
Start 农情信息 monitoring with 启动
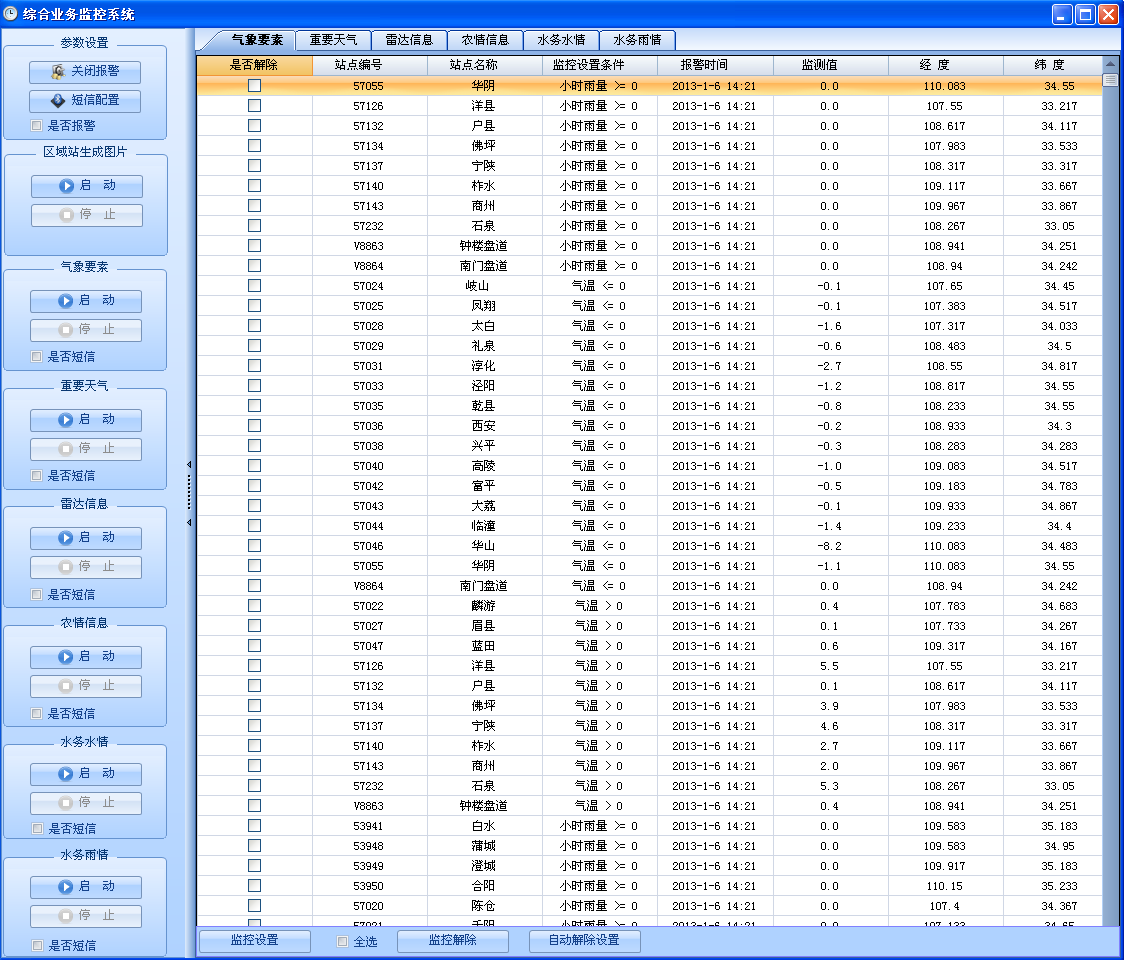tap(86, 657)
